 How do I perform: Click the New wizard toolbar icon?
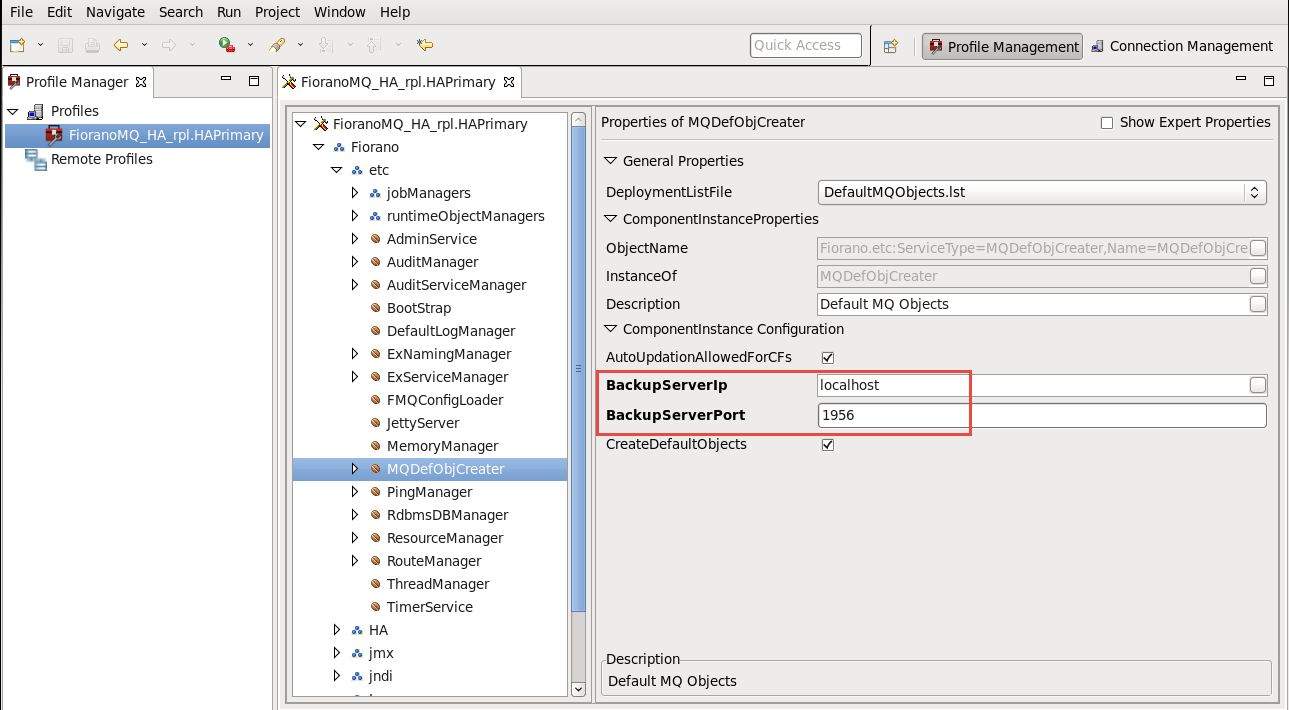tap(17, 45)
